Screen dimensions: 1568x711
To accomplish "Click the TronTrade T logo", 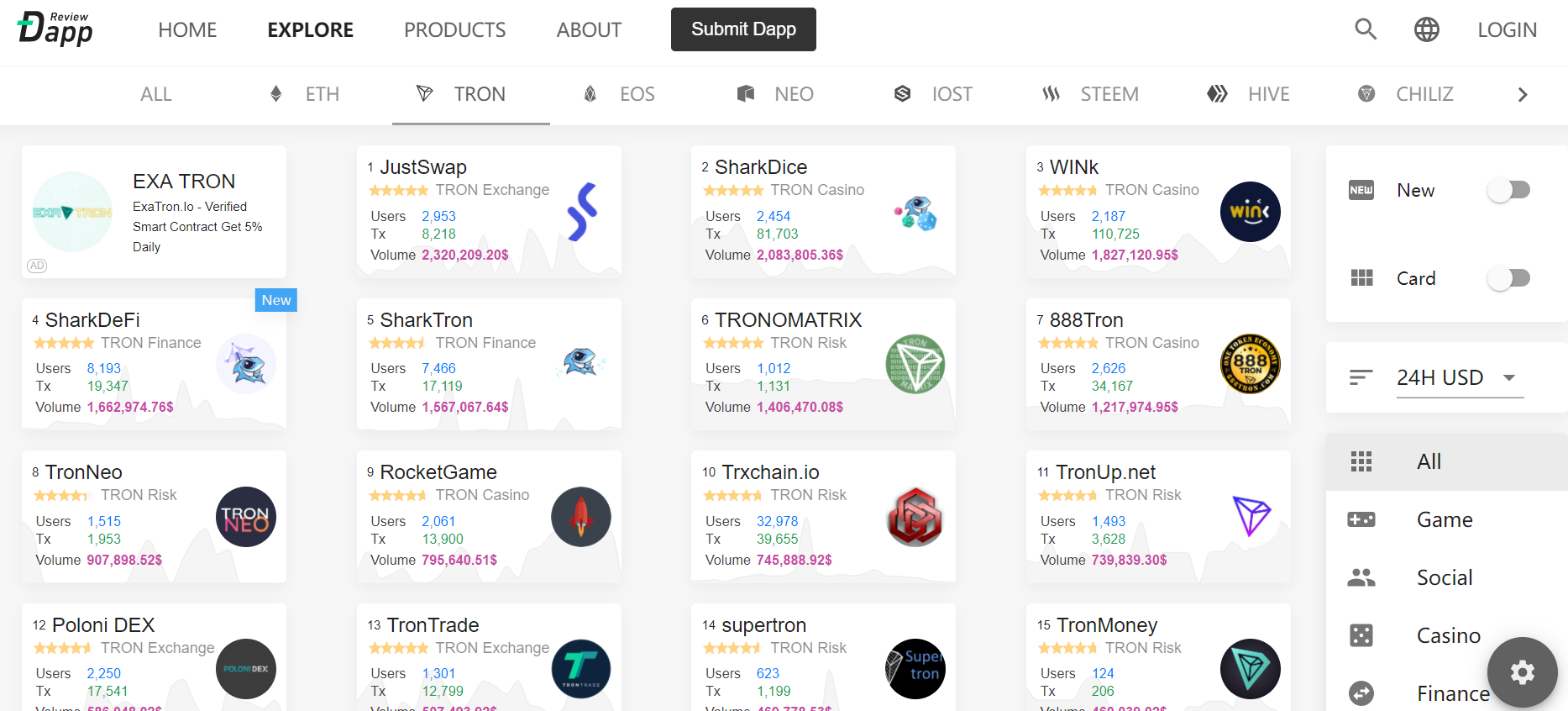I will 581,669.
